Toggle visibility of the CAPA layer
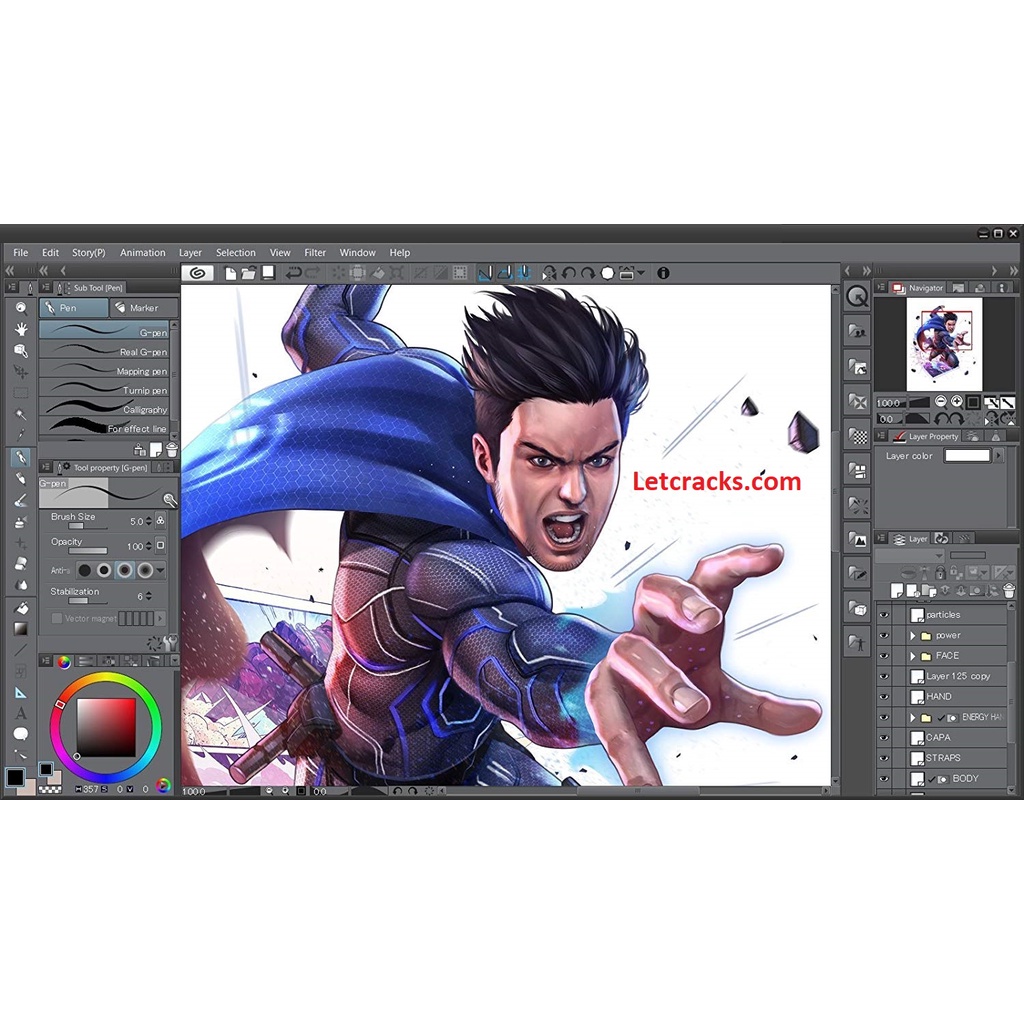 [884, 737]
